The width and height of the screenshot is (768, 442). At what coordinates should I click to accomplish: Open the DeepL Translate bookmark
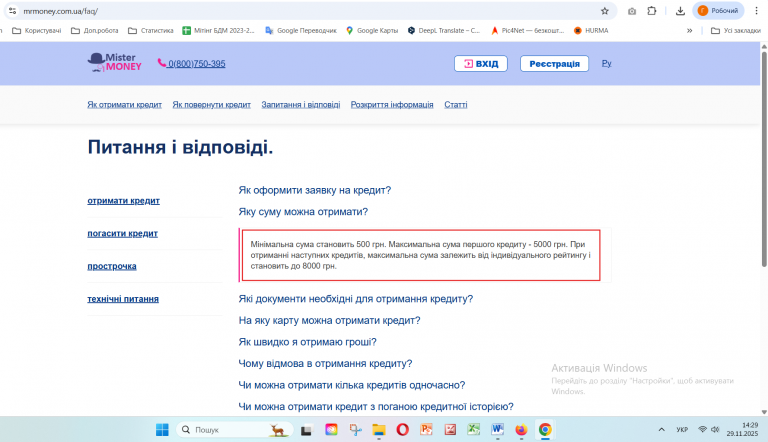[x=444, y=30]
